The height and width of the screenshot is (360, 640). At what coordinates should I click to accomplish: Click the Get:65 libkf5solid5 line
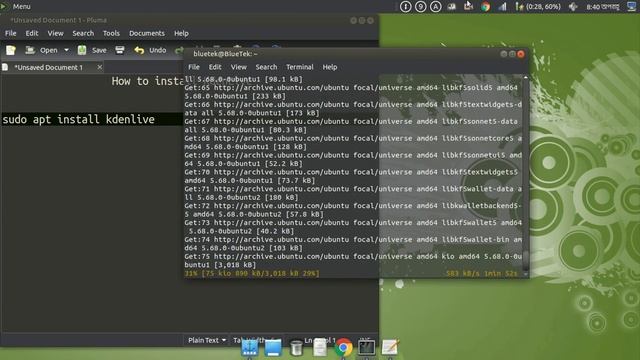[x=351, y=91]
